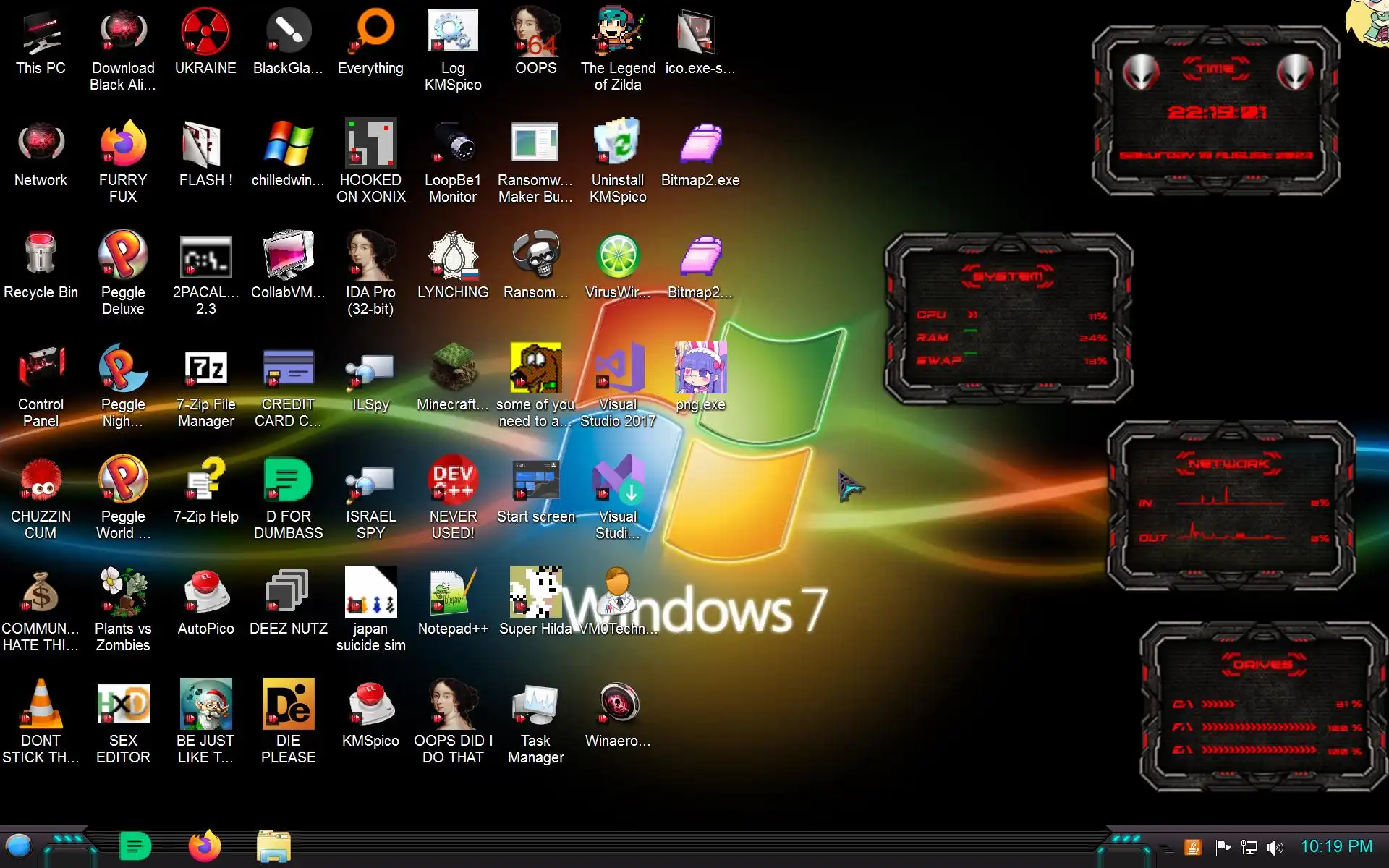Click the Plants vs Zombies icon
1389x868 pixels.
click(x=123, y=593)
